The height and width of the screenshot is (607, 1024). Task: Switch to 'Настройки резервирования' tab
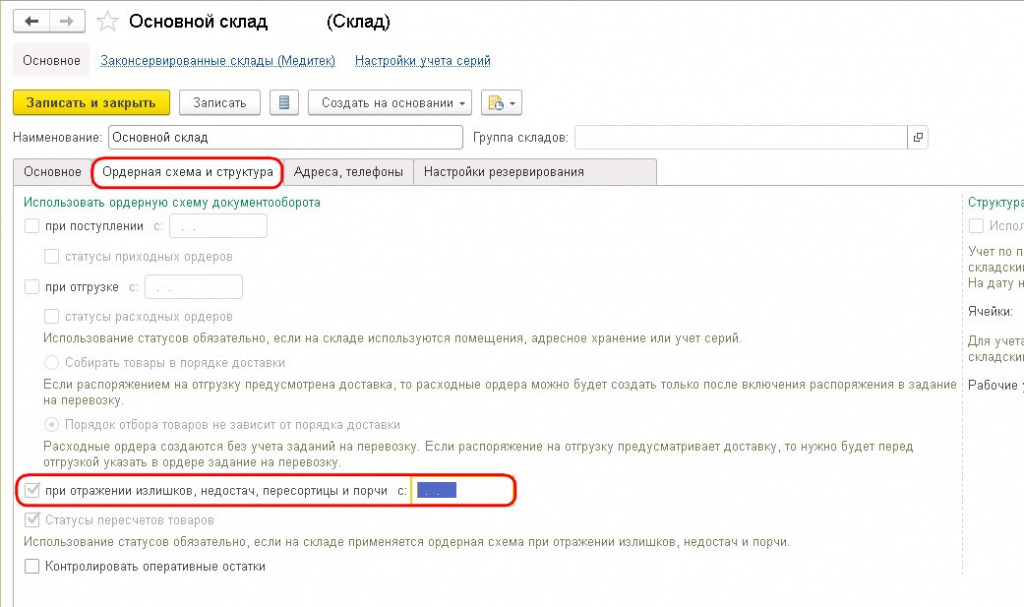(x=504, y=172)
